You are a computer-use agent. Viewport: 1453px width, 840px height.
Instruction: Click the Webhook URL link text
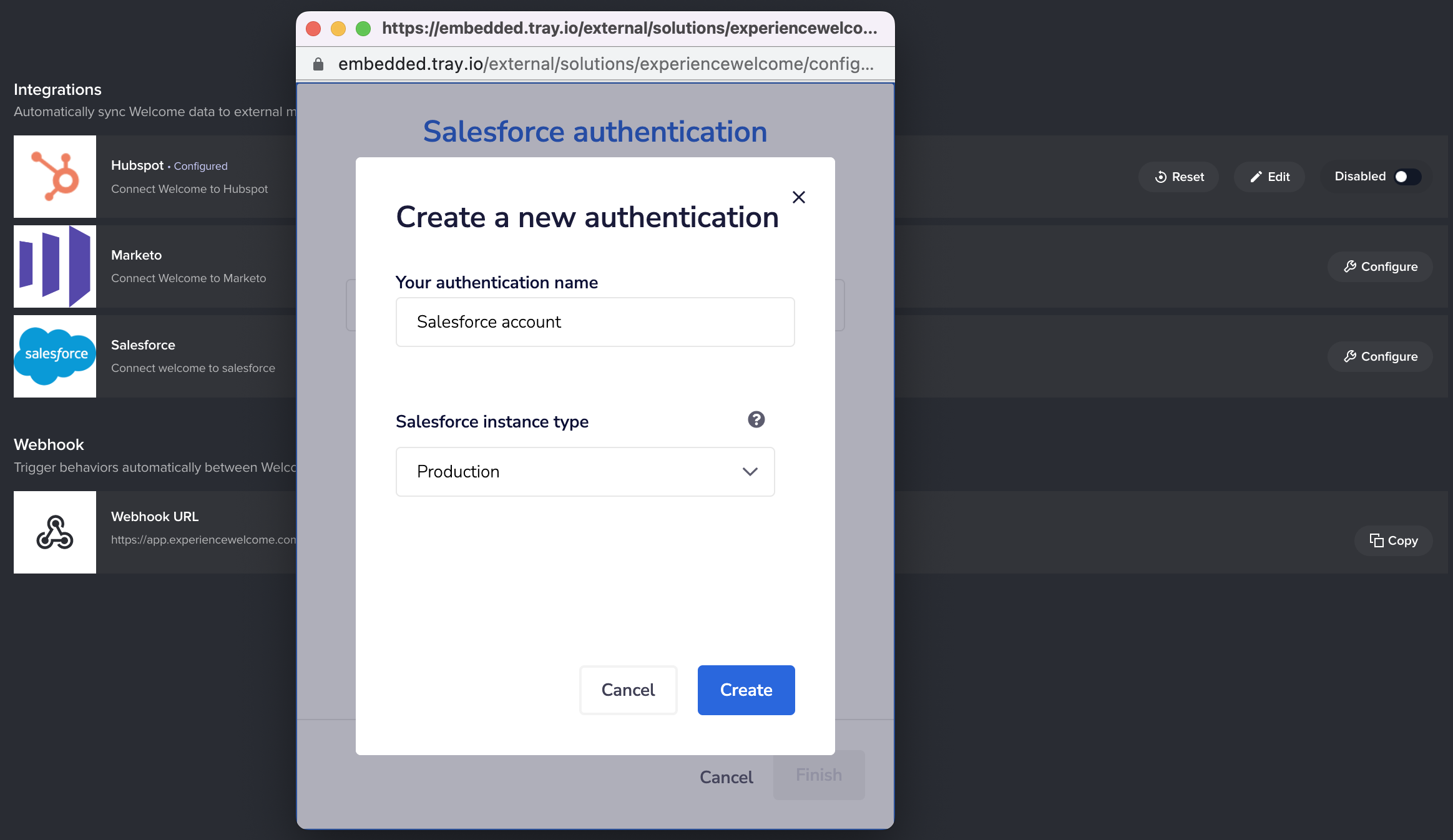click(x=203, y=540)
